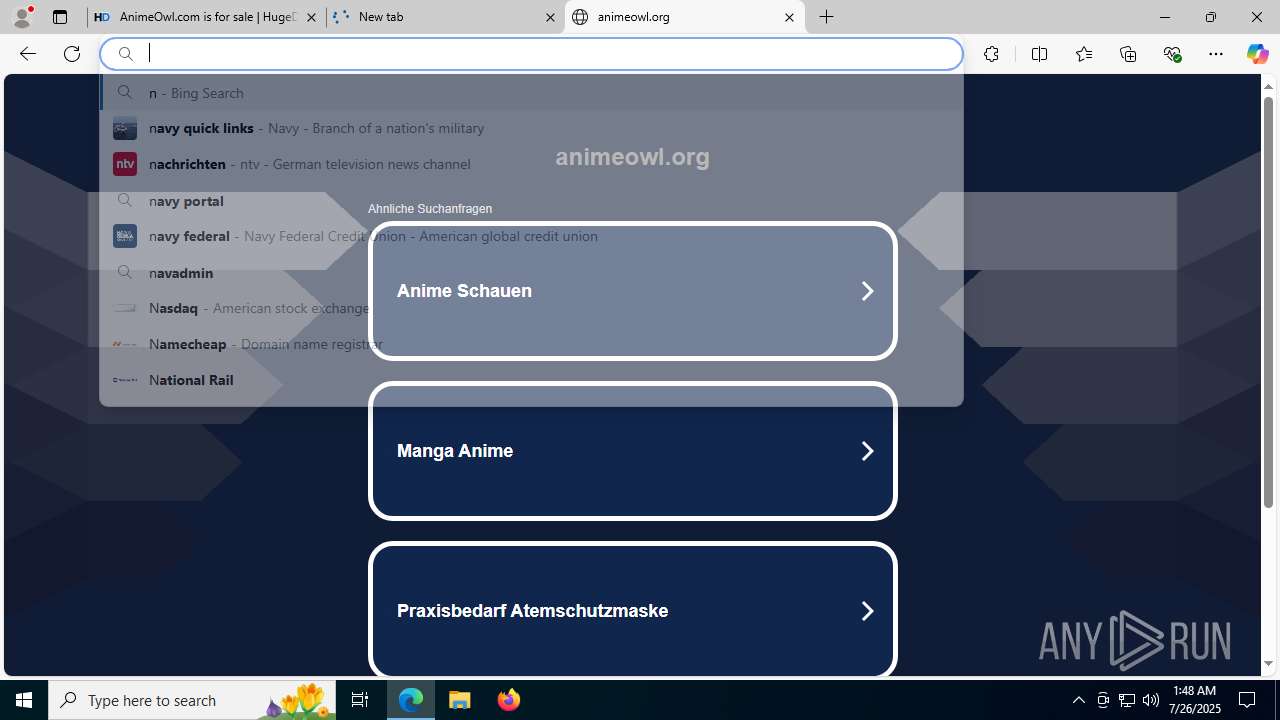Select 'National Rail' suggestion

[x=531, y=380]
